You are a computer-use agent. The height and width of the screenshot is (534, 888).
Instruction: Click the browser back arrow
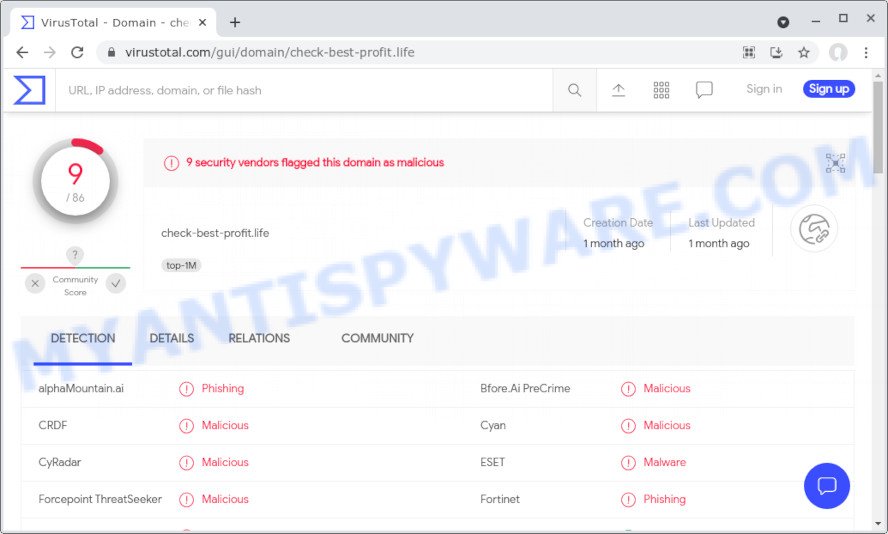[22, 53]
